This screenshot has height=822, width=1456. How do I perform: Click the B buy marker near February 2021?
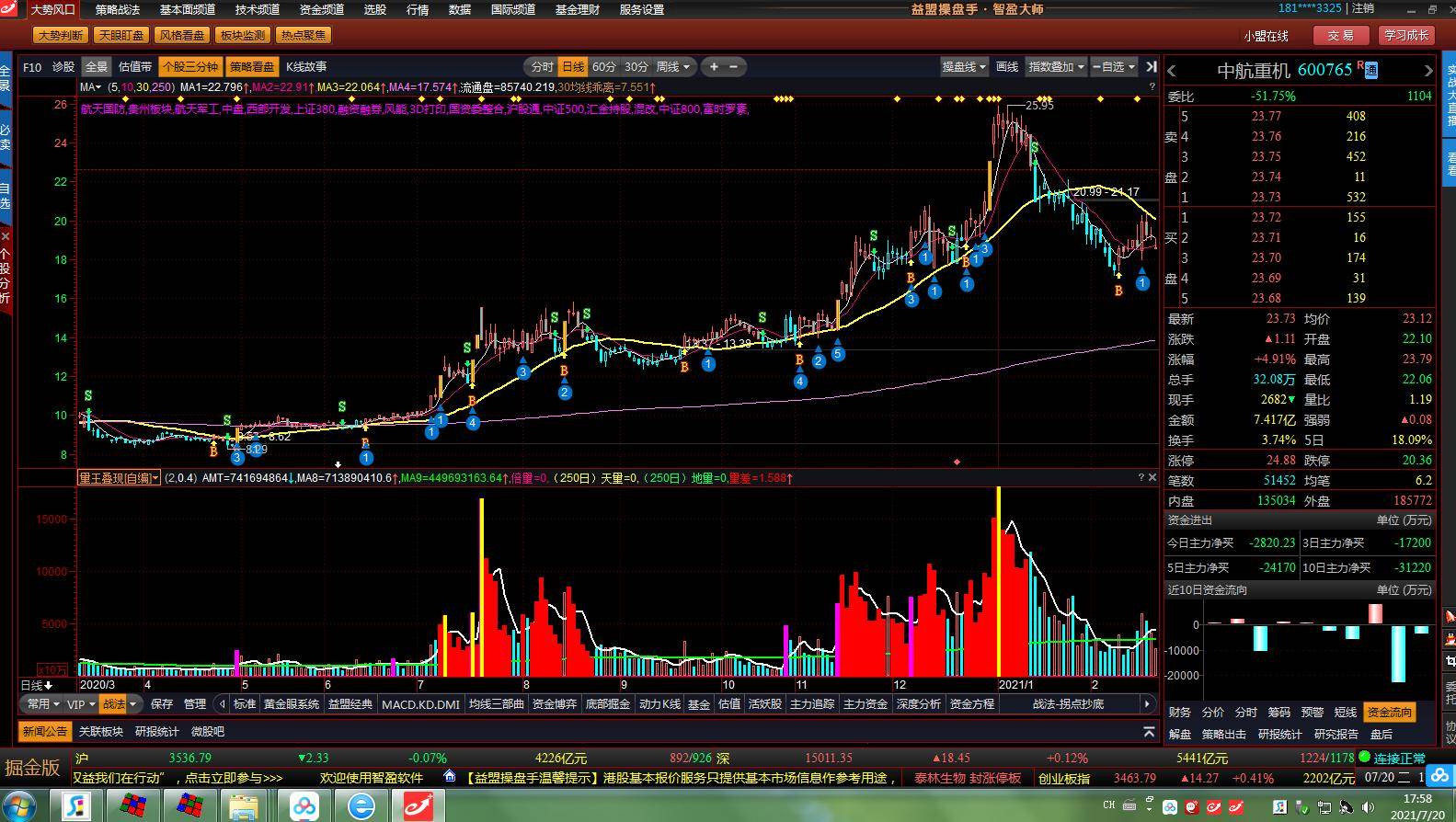[1118, 291]
